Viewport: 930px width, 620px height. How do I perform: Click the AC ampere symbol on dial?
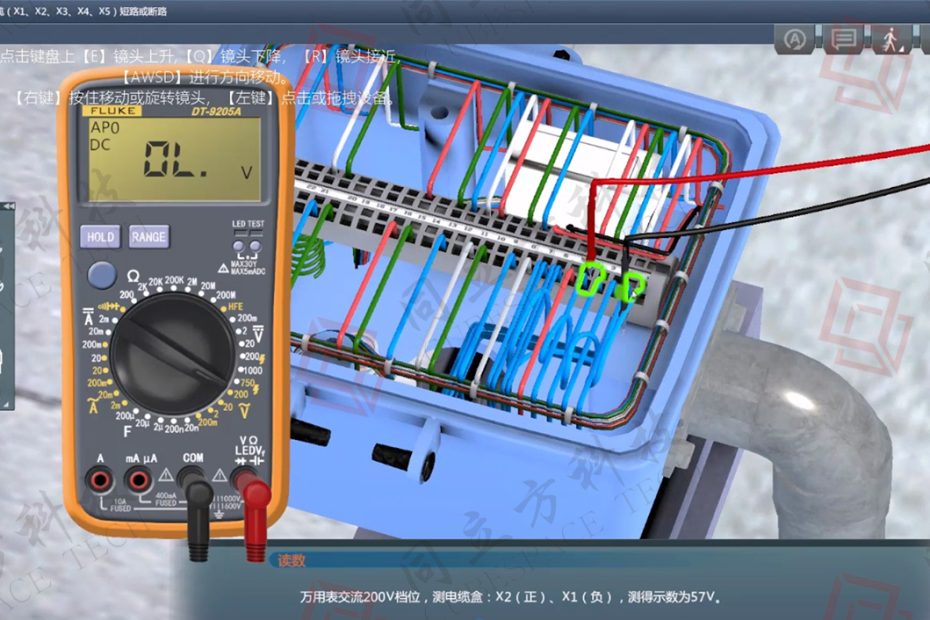tap(93, 406)
